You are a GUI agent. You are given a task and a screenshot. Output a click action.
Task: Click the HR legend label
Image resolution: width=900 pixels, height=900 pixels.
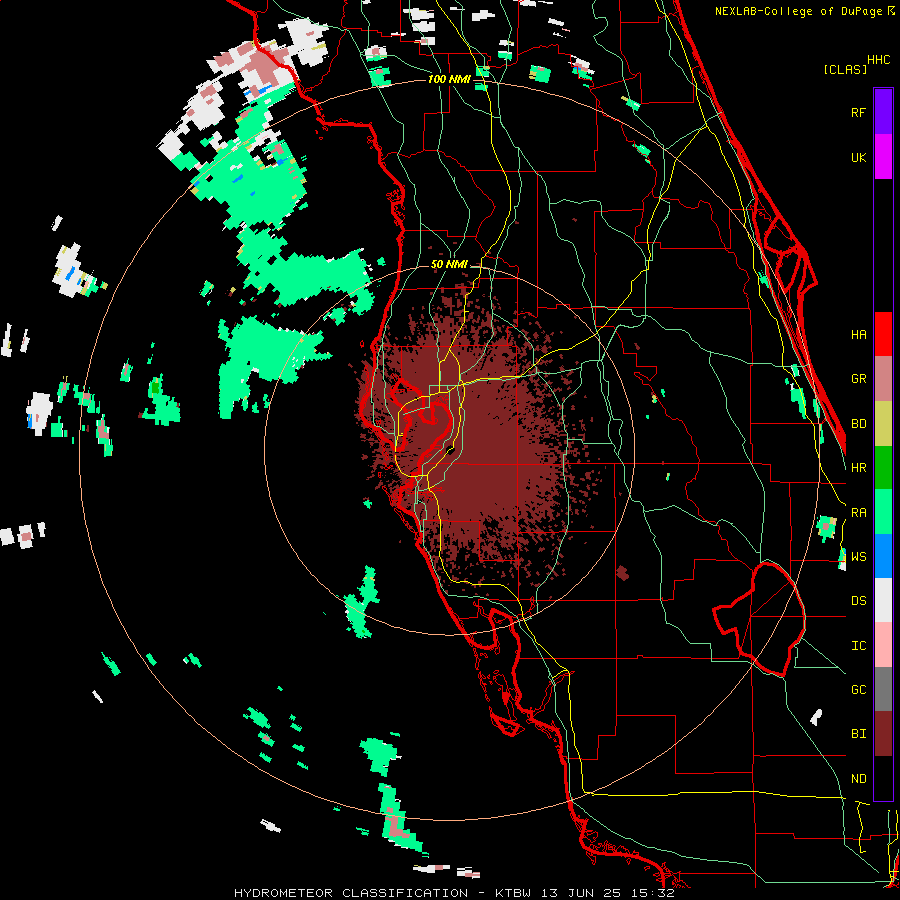click(858, 467)
